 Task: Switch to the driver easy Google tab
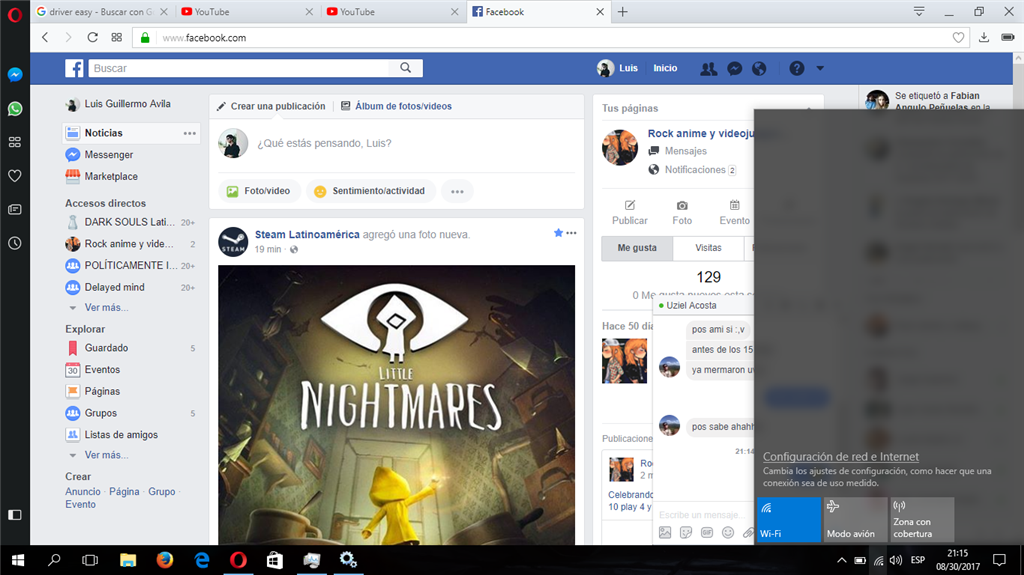pyautogui.click(x=101, y=12)
